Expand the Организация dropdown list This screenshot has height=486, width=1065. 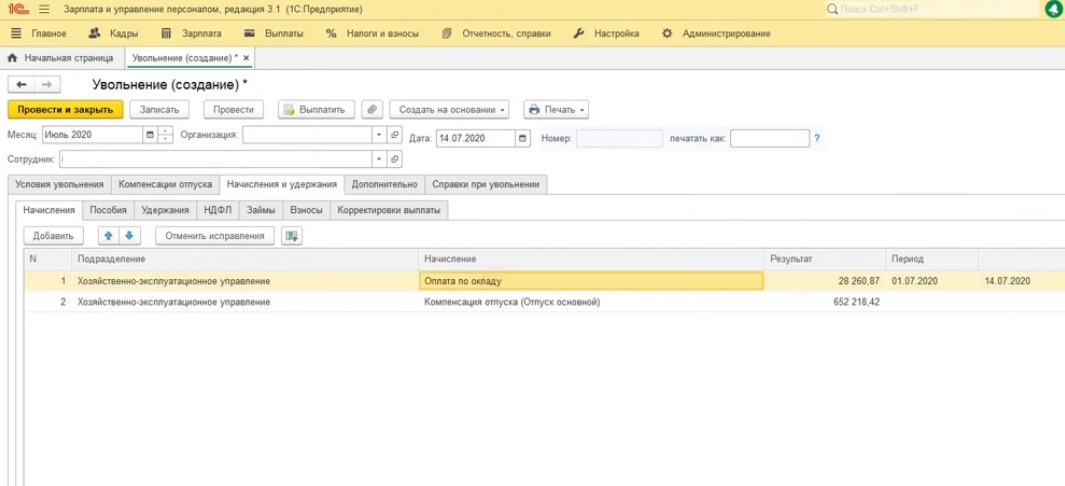[379, 135]
